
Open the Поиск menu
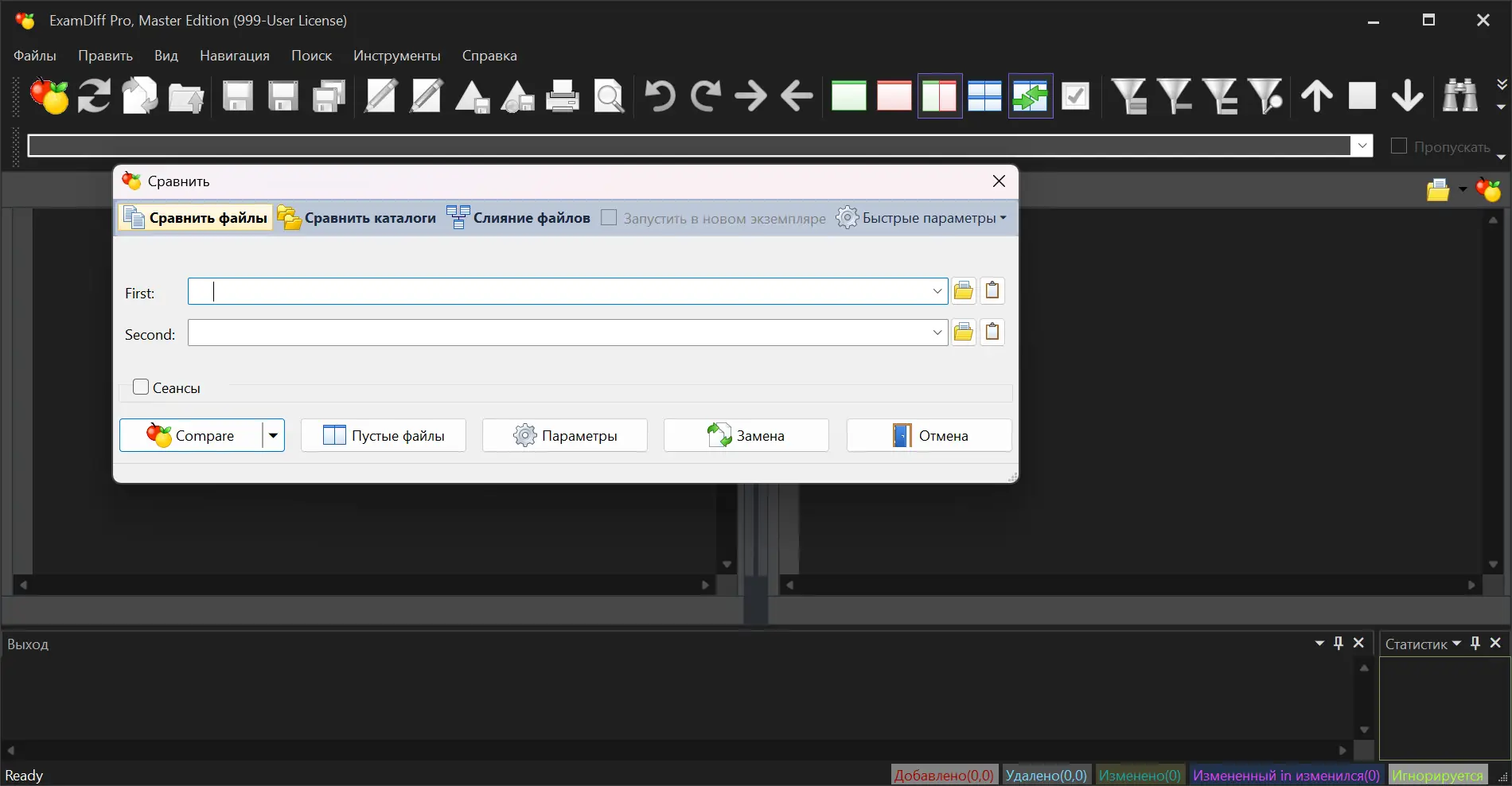click(311, 56)
